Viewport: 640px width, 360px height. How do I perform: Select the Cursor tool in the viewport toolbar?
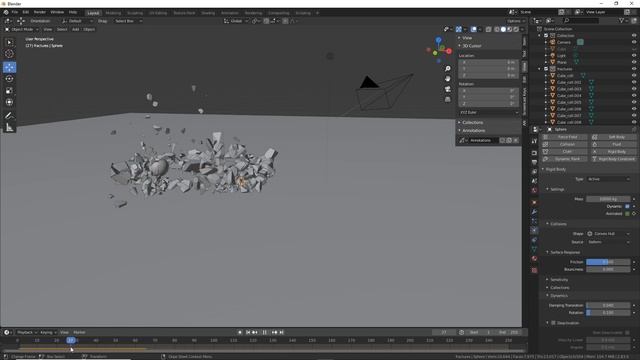tap(9, 54)
